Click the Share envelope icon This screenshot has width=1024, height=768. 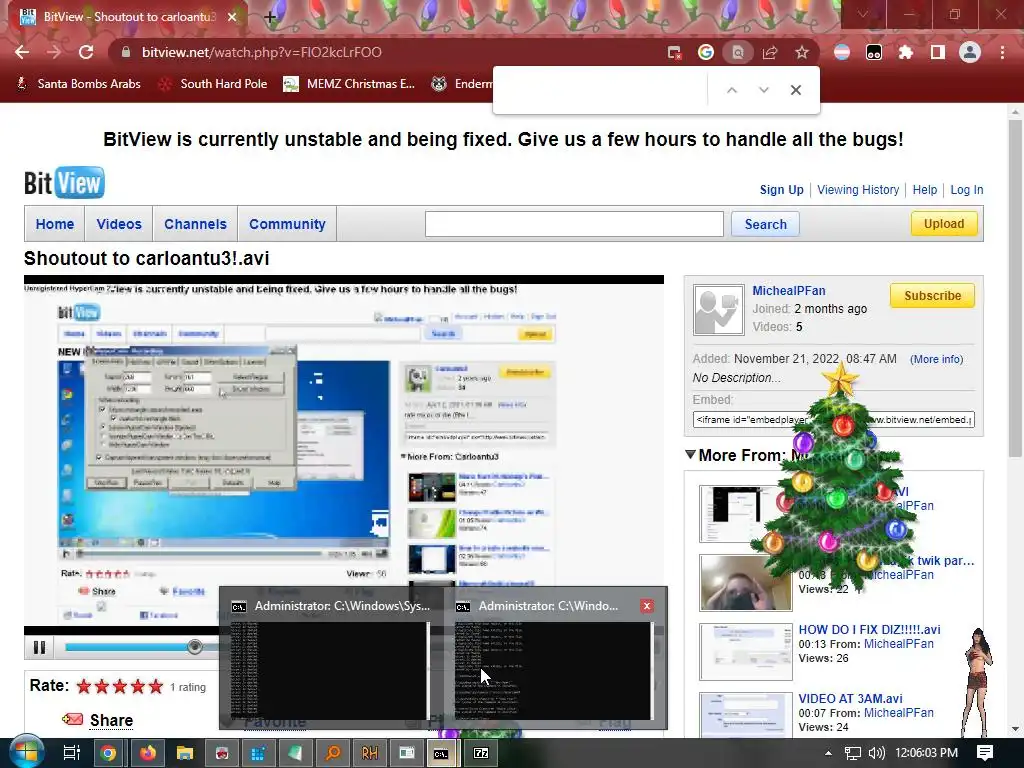click(x=72, y=720)
